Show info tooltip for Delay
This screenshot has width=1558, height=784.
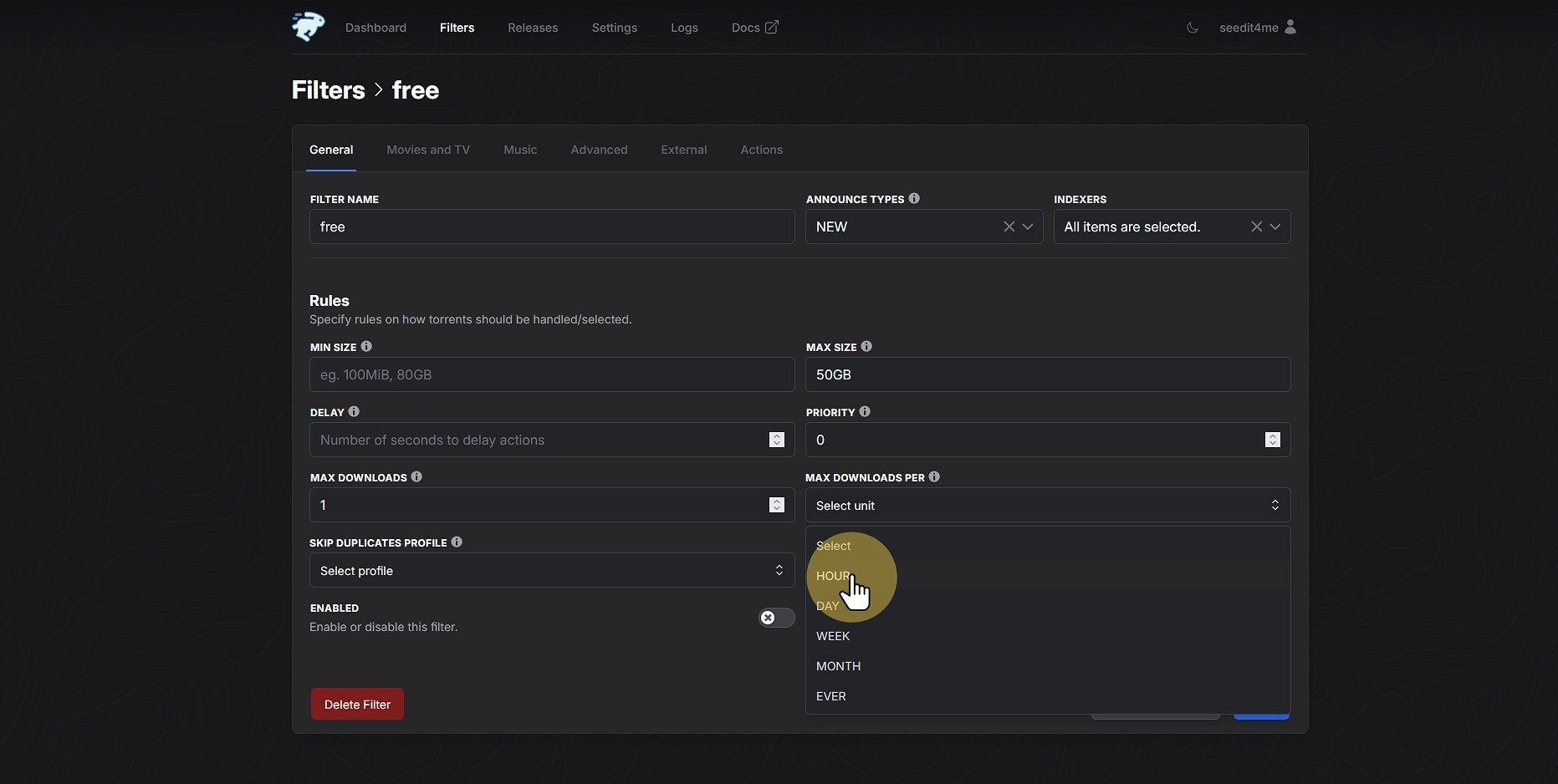pyautogui.click(x=354, y=411)
